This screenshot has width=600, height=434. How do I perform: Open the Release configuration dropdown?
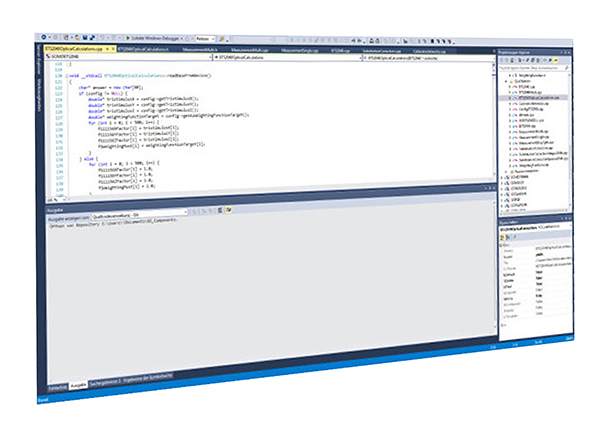[204, 38]
